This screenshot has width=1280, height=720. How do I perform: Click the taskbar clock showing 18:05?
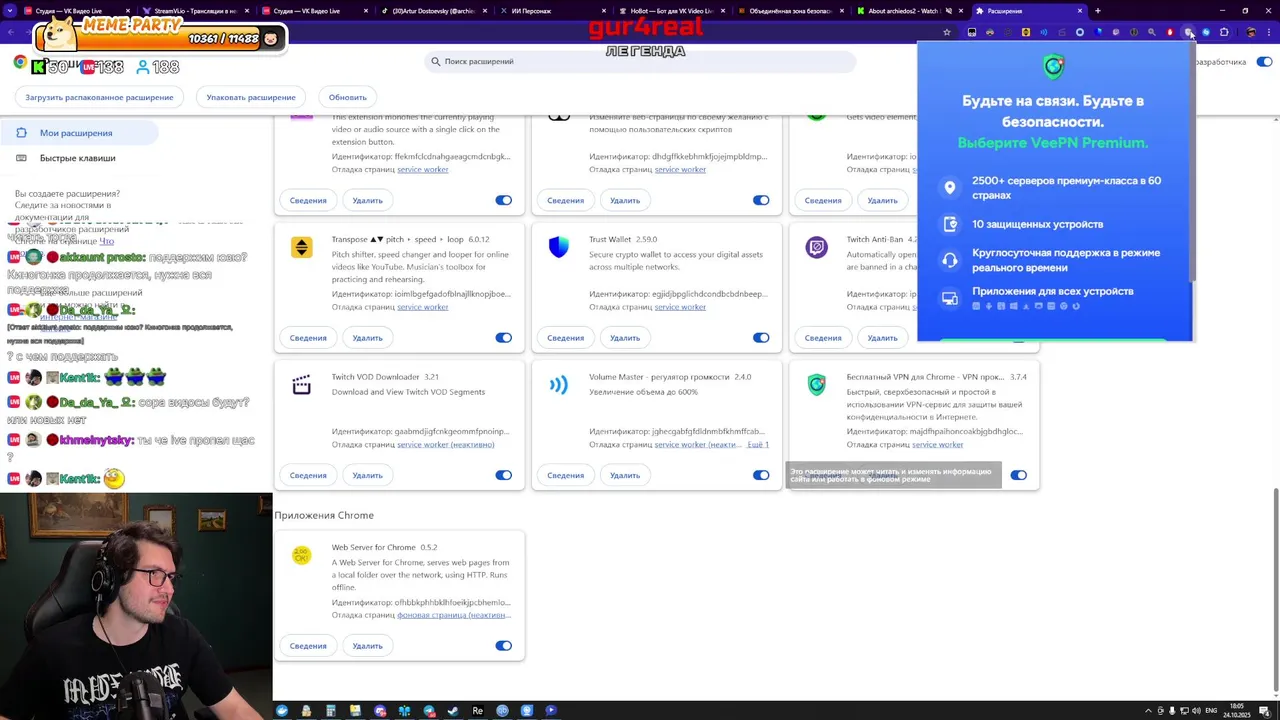coord(1237,711)
